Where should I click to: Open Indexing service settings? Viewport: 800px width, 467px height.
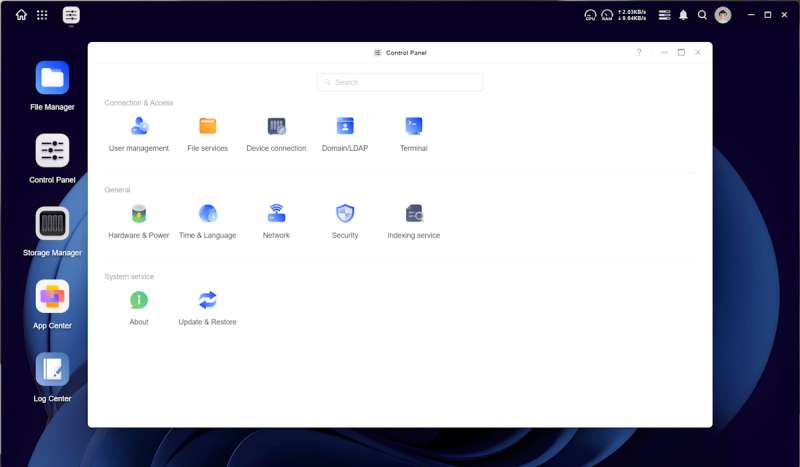(413, 222)
